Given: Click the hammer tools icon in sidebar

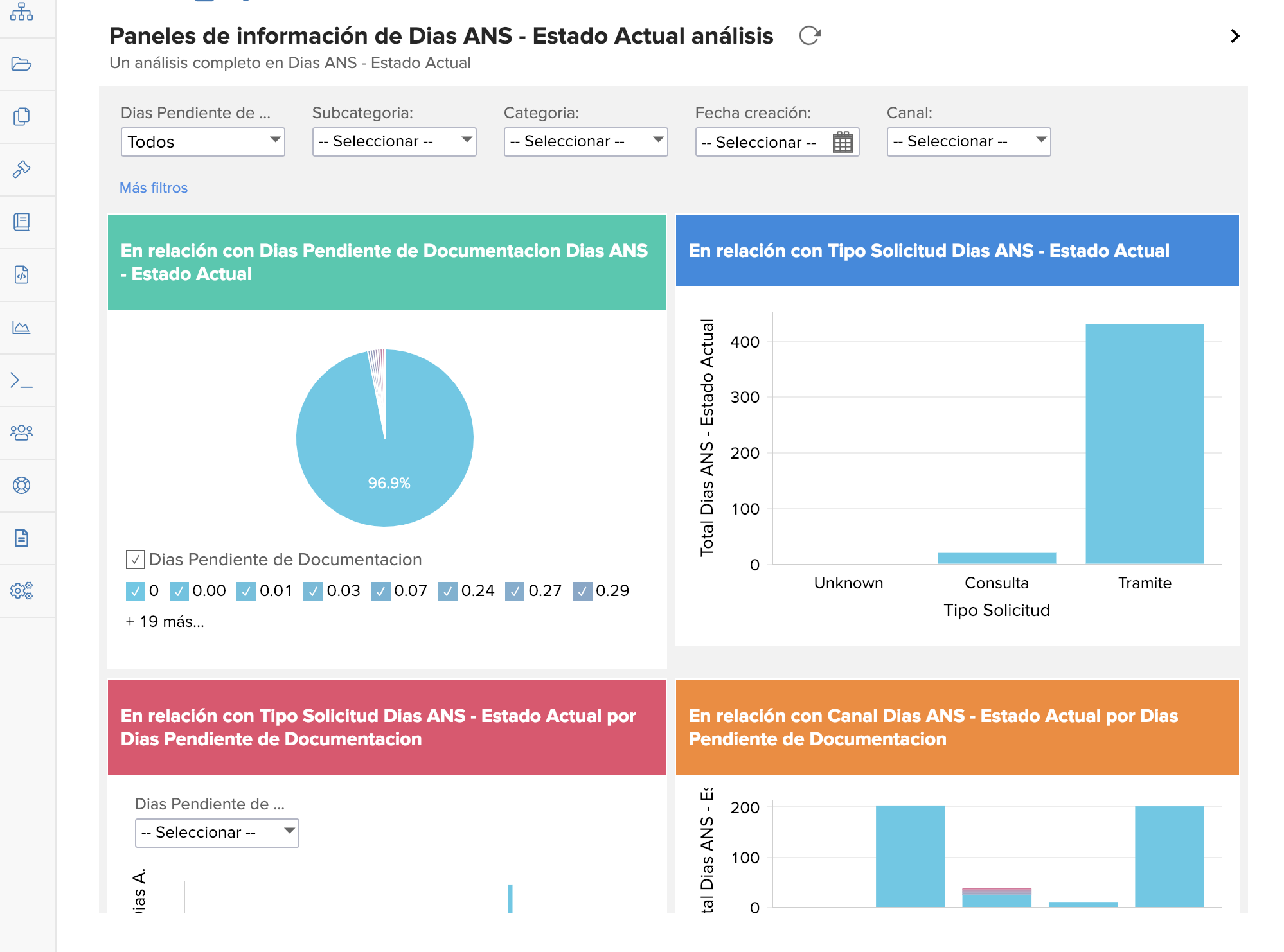Looking at the screenshot, I should coord(22,169).
